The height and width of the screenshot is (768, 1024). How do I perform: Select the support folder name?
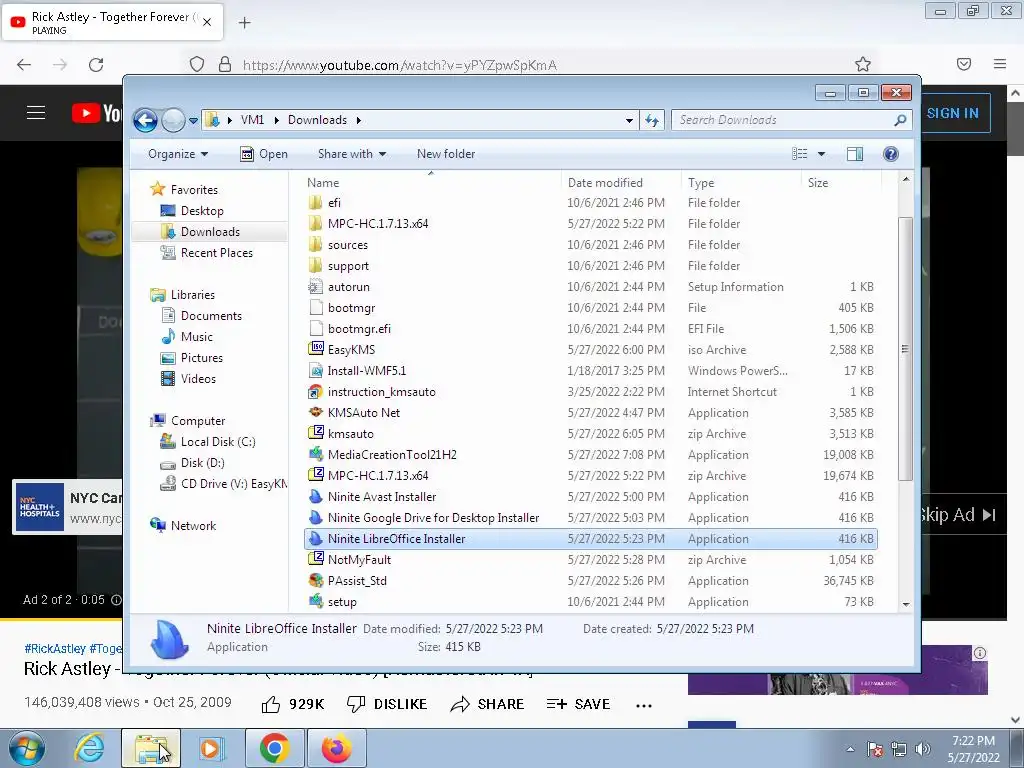348,266
